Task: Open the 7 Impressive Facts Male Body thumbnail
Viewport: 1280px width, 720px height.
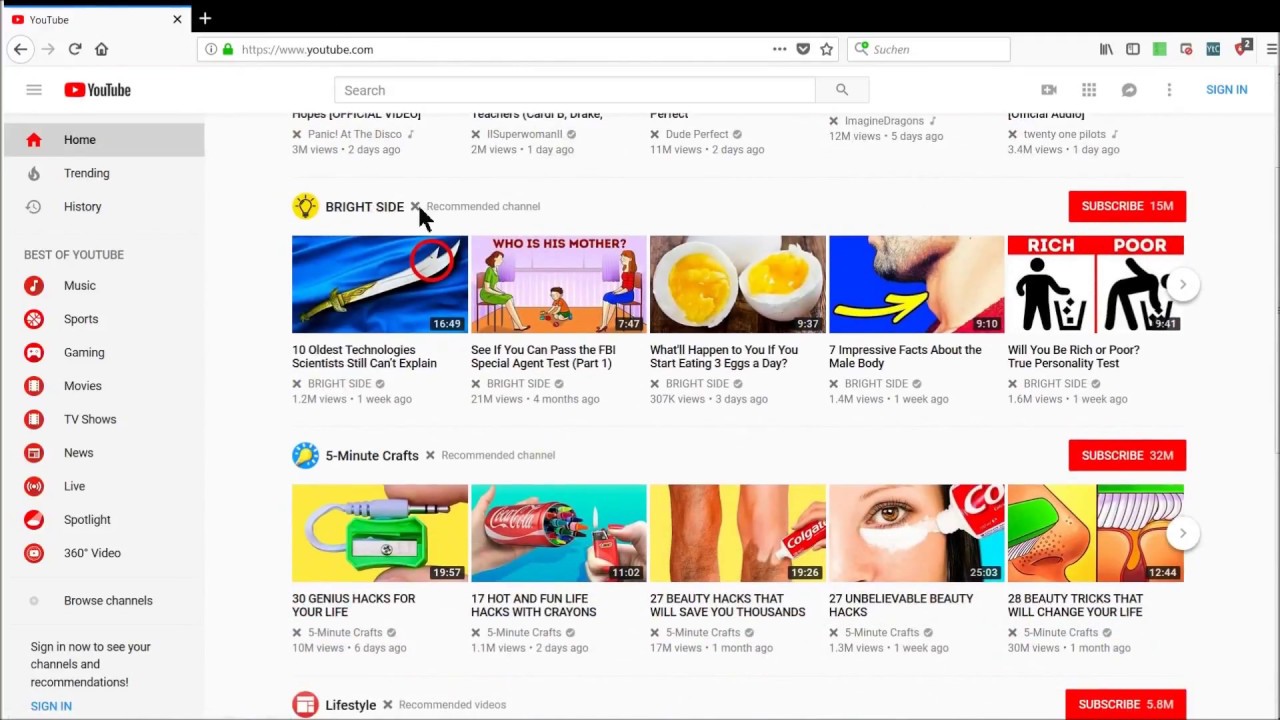Action: (x=917, y=284)
